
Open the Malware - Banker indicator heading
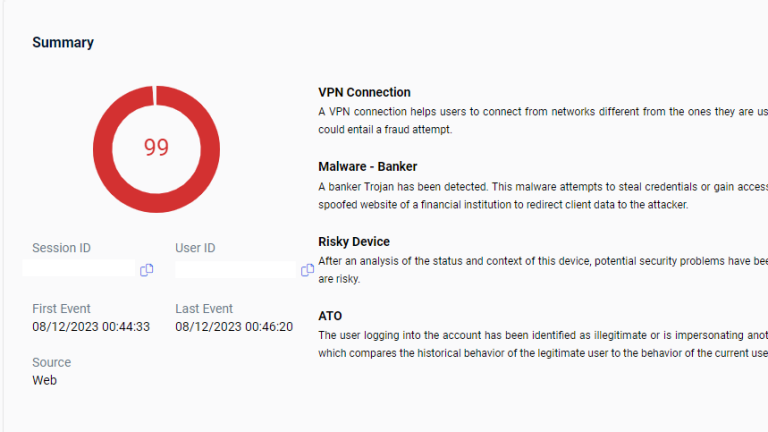pyautogui.click(x=367, y=167)
